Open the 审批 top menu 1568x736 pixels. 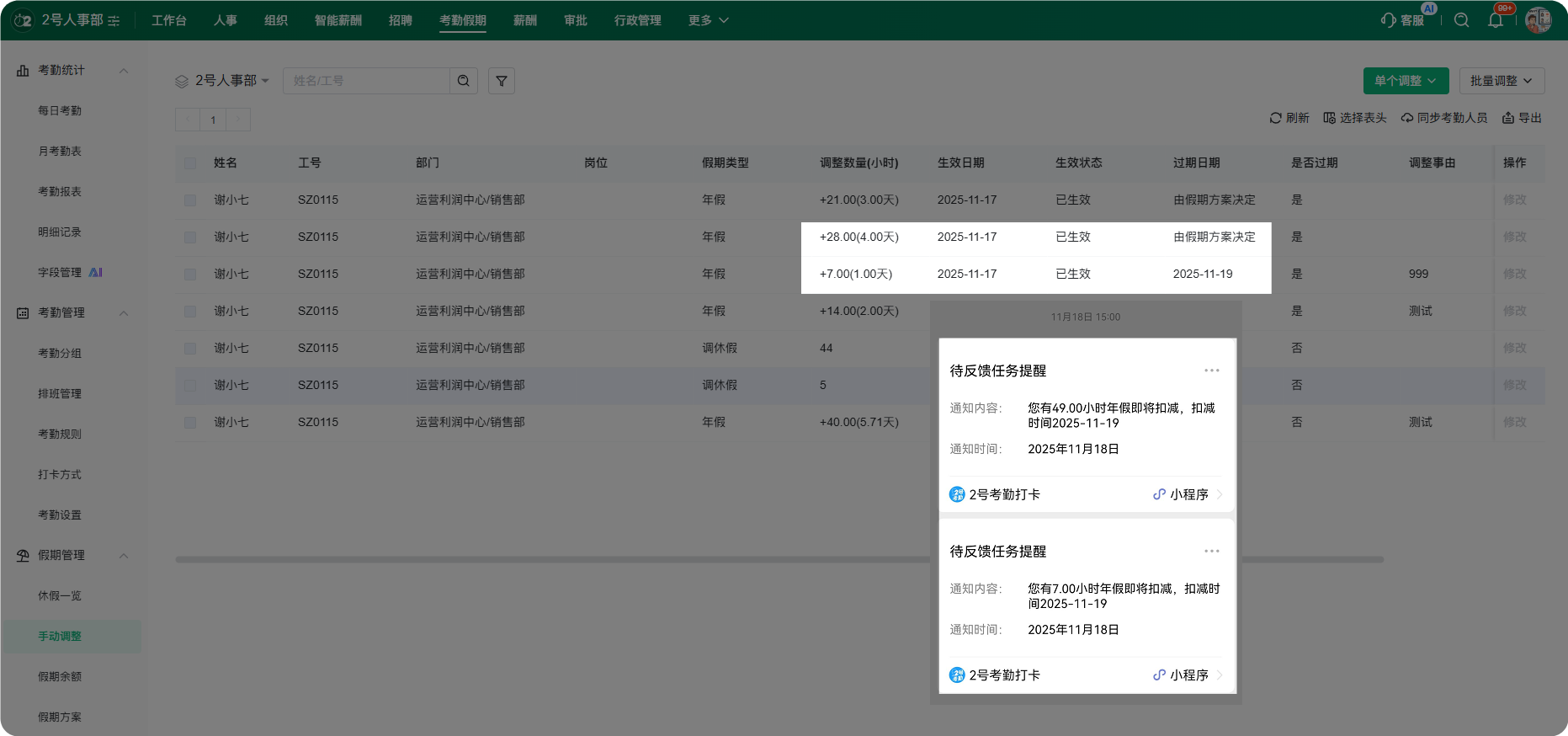[576, 20]
